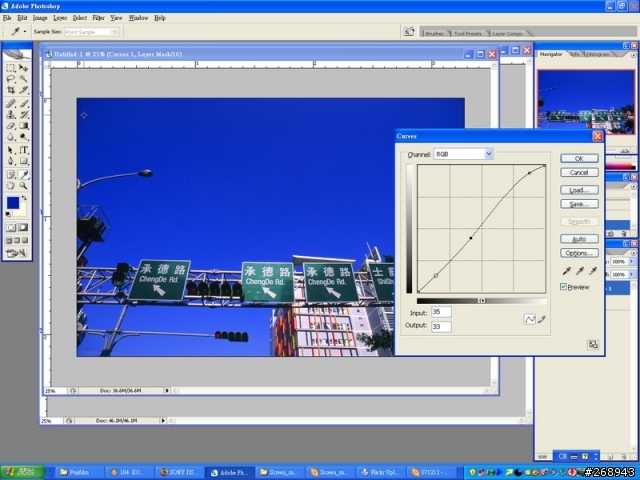Open the Layer menu

(x=60, y=18)
